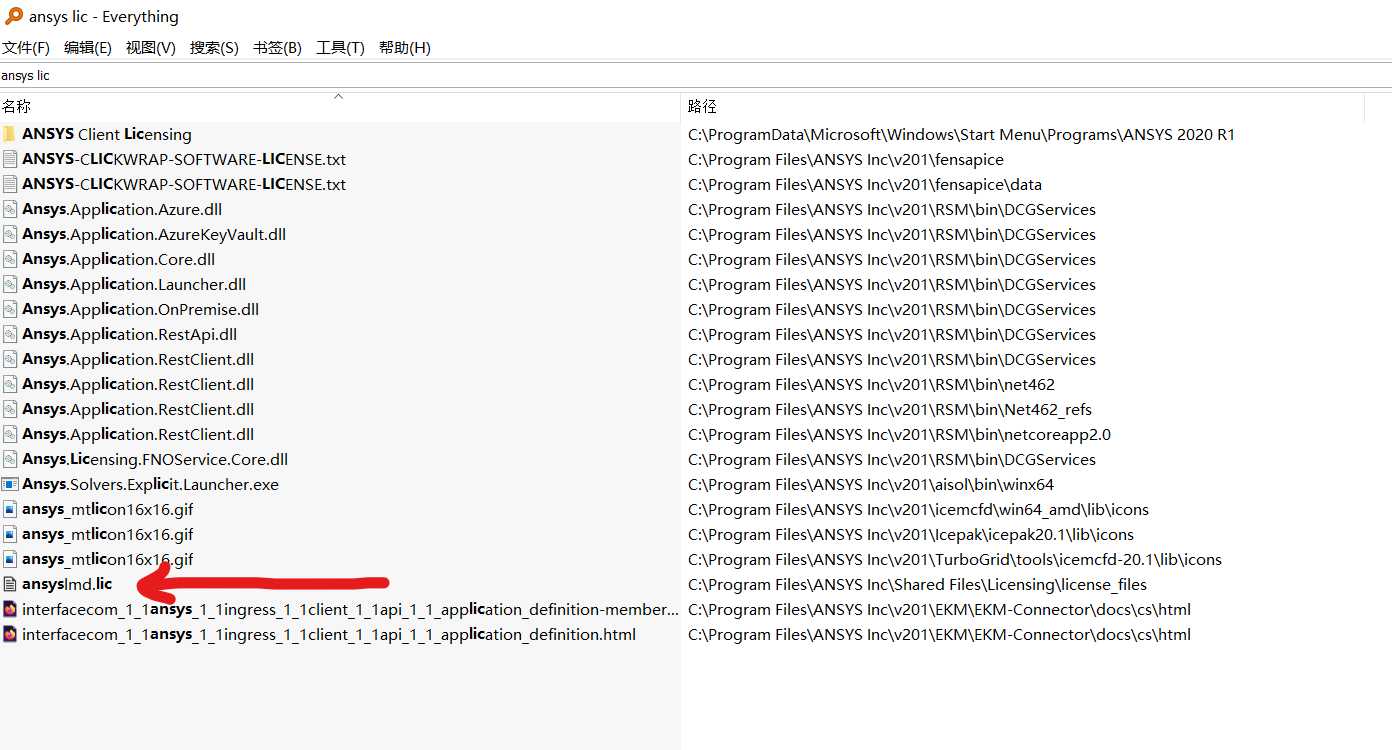Viewport: 1392px width, 750px height.
Task: Select ANSYS-CLICKWRAP-SOFTWARE-LICENSE.txt in fensapice\data folder
Action: pos(184,184)
